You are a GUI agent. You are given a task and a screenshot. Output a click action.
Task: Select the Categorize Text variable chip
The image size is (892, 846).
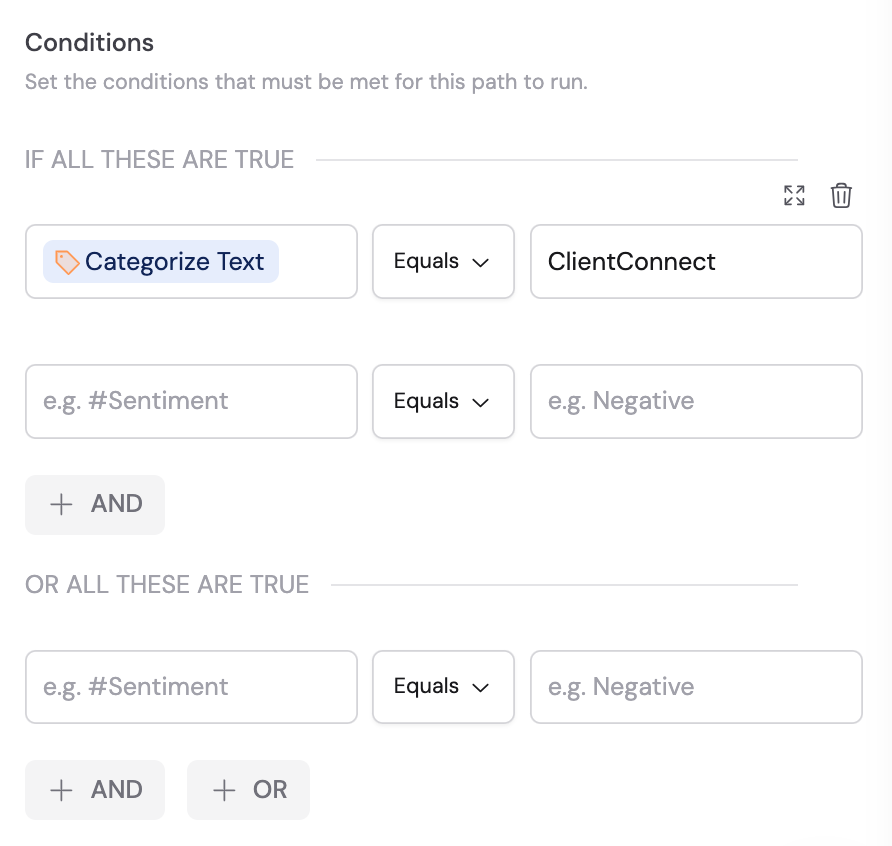click(x=158, y=261)
